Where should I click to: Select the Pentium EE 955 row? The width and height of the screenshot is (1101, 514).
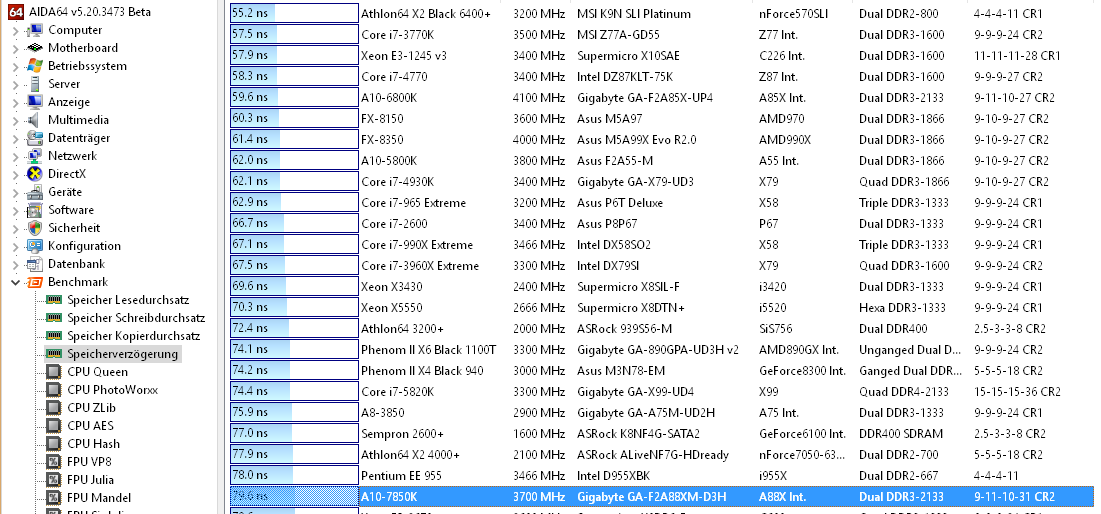(661, 475)
